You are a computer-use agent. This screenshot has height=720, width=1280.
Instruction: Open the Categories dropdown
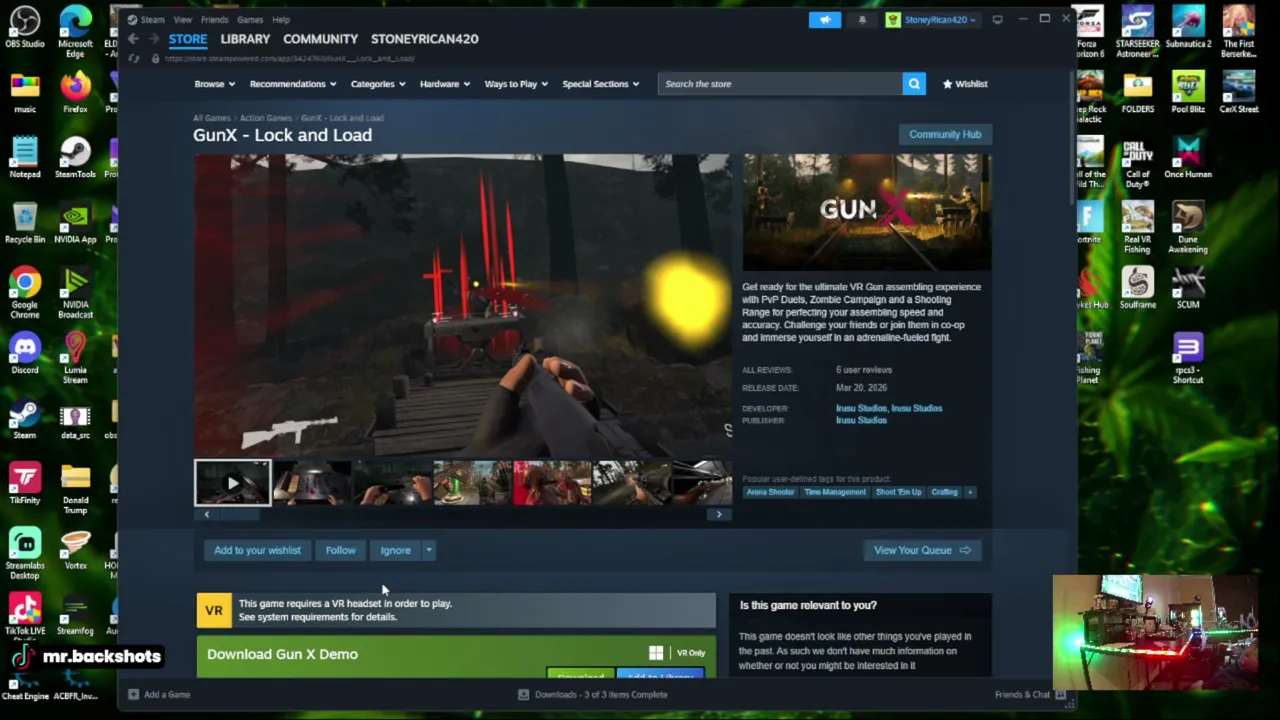point(378,84)
